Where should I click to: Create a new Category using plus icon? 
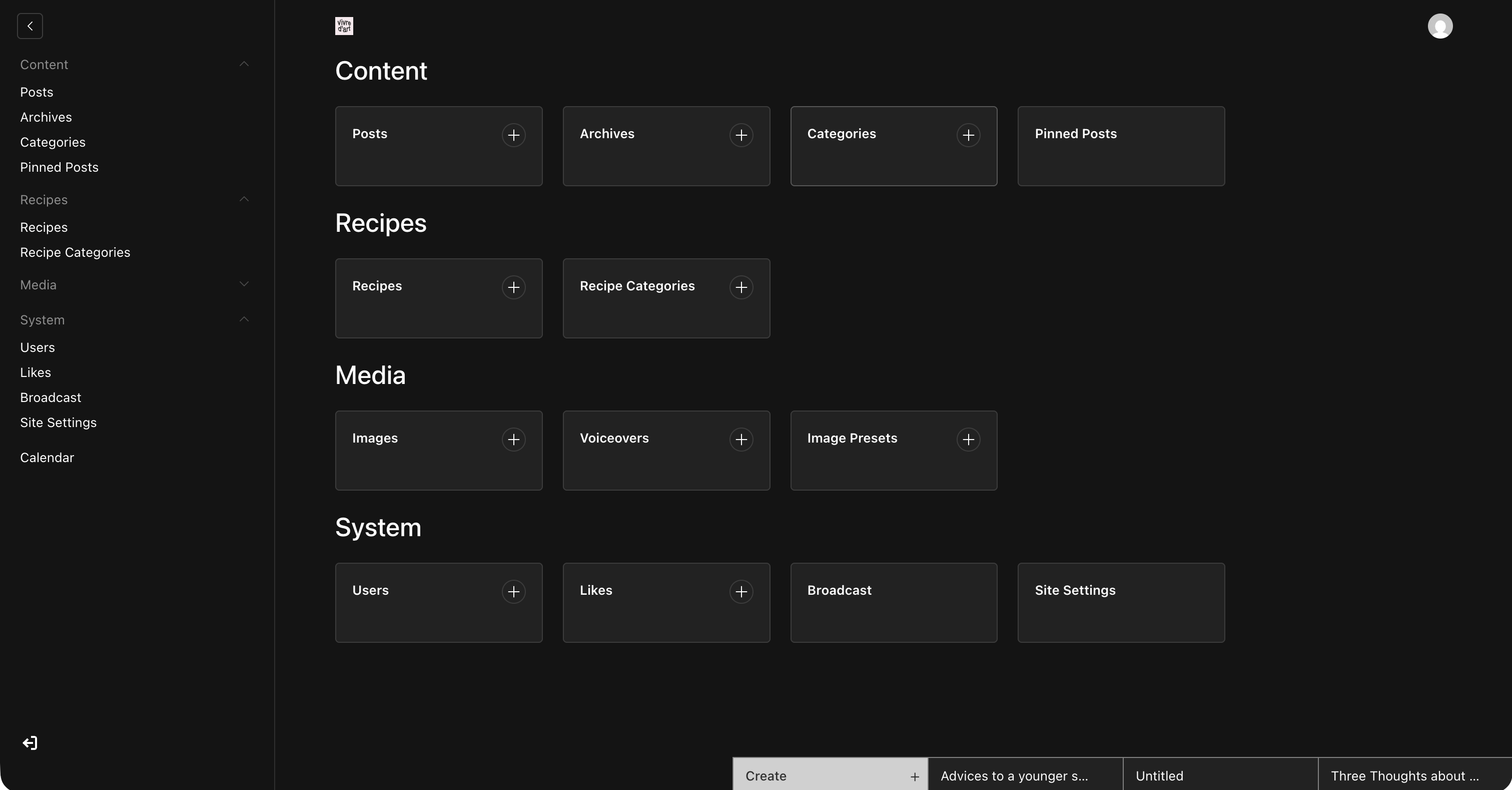(968, 135)
